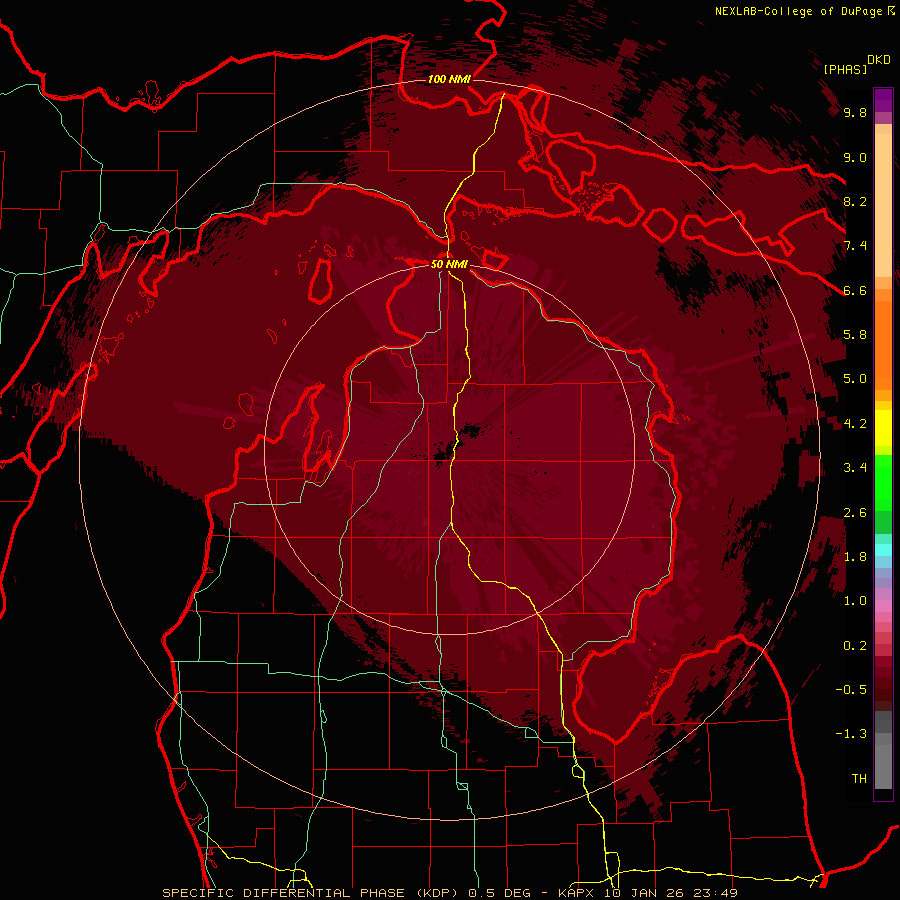This screenshot has width=900, height=900.
Task: Click the purple top segment of the colorbar
Action: click(883, 100)
